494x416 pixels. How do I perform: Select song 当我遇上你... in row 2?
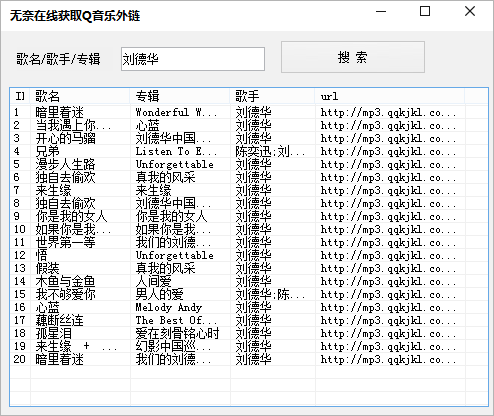coord(73,125)
